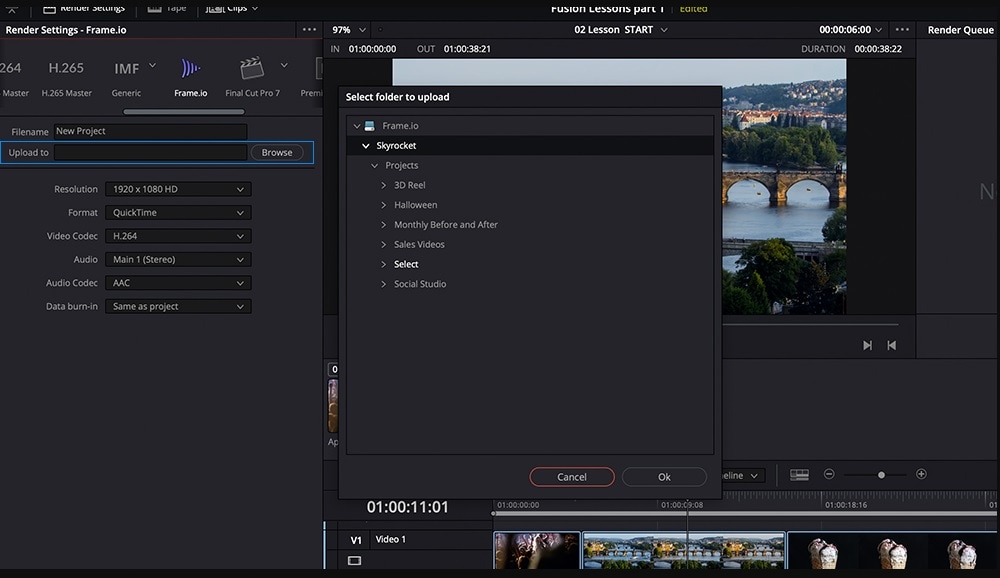Select the Sales Videos folder name
The image size is (1000, 578).
click(x=419, y=244)
